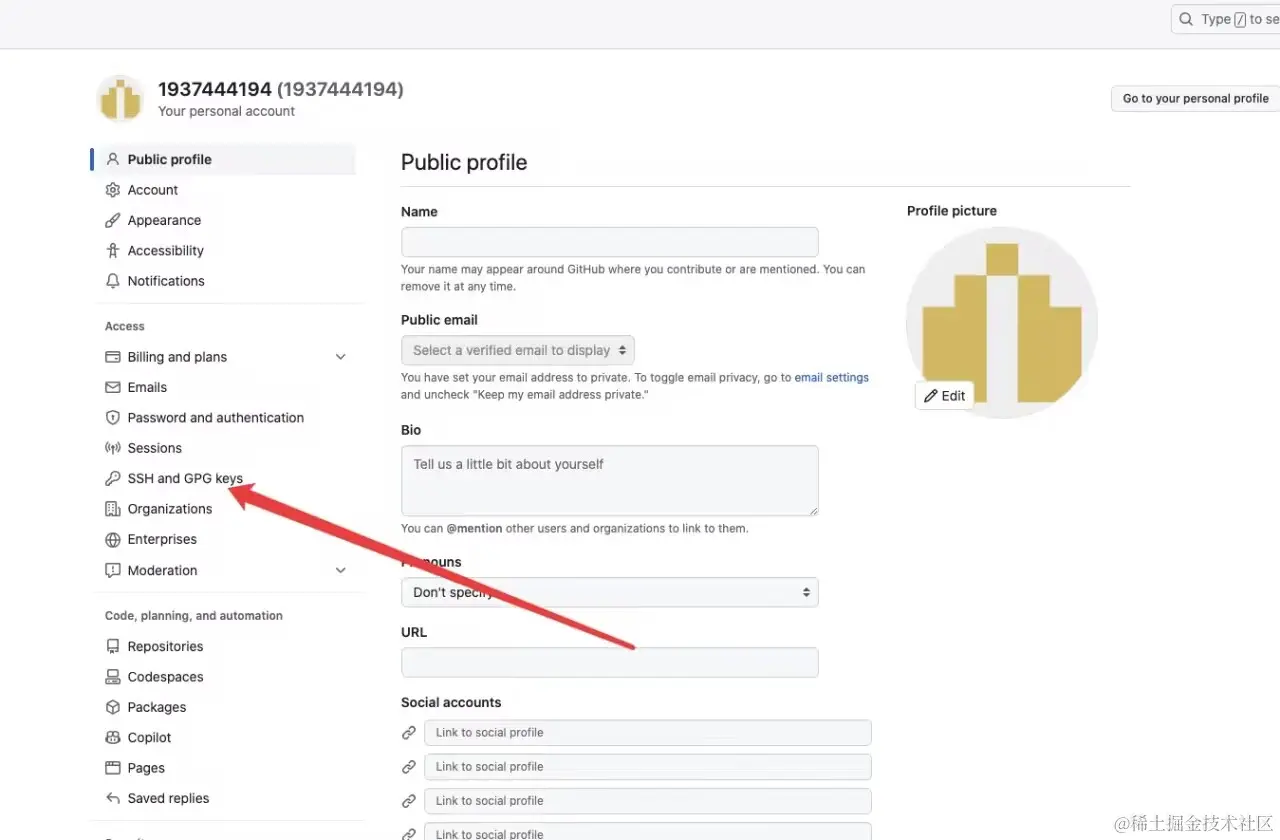Open Repositories settings page

pos(165,646)
